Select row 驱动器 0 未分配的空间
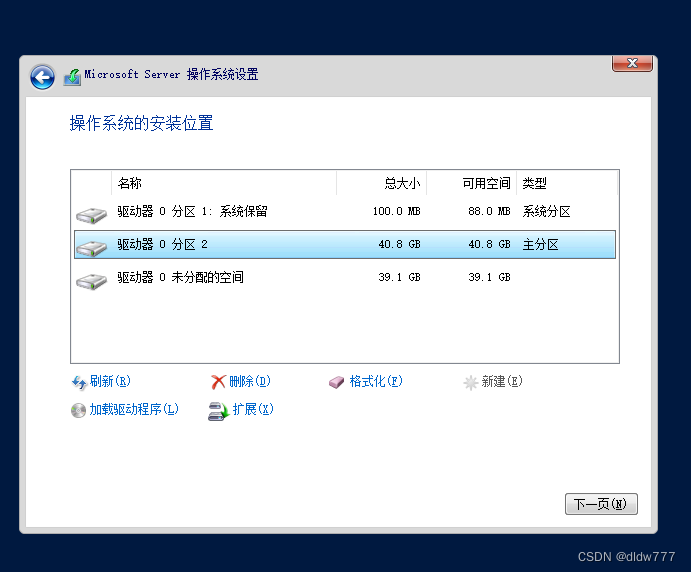Viewport: 691px width, 572px height. tap(345, 278)
